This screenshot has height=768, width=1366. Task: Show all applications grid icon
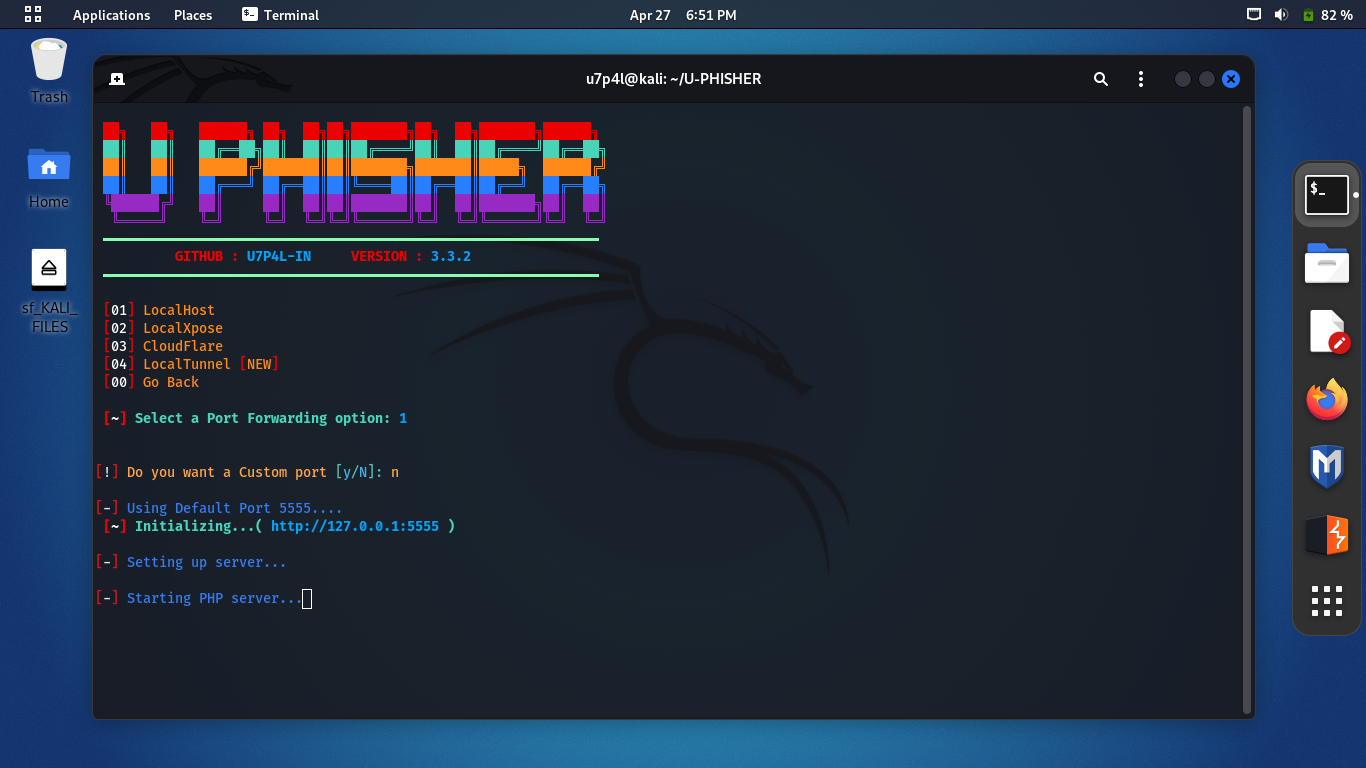[1327, 601]
